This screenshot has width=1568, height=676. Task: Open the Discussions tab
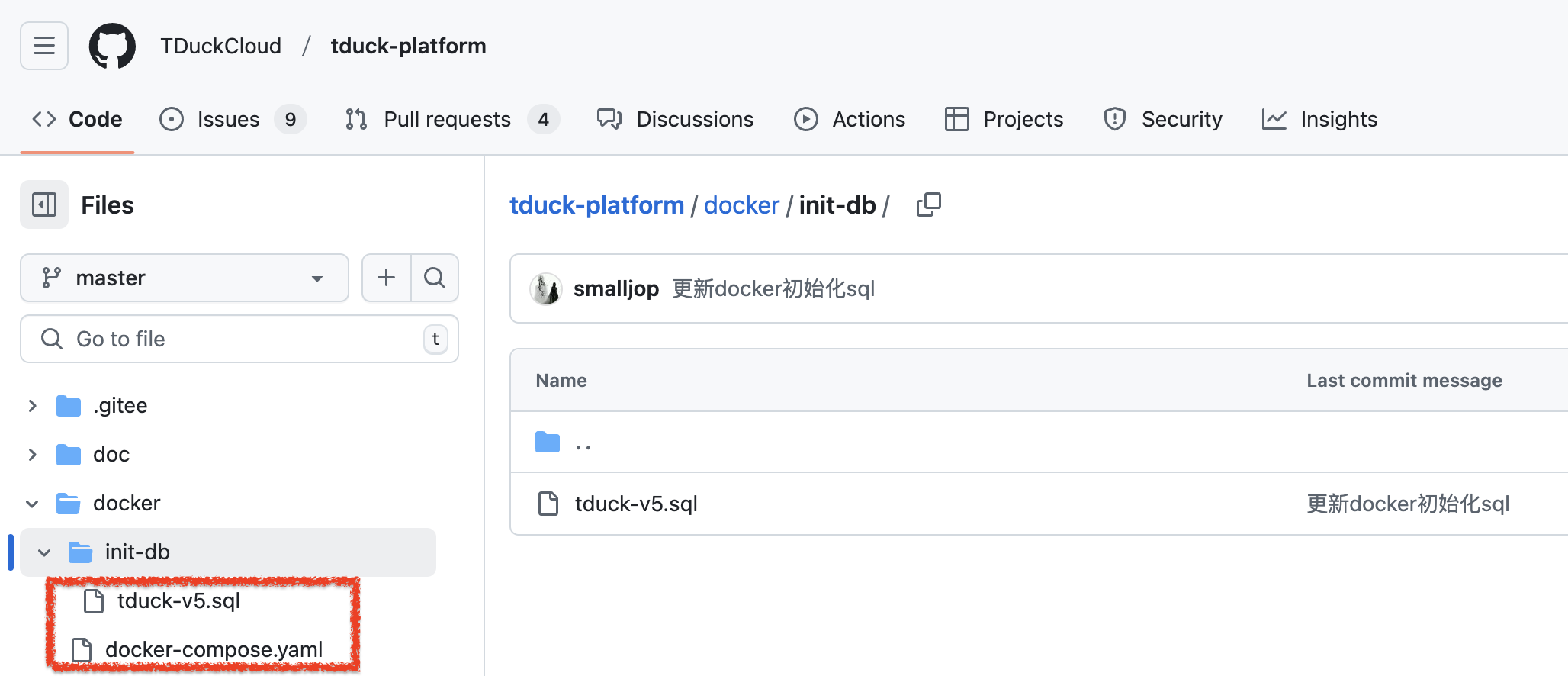676,119
